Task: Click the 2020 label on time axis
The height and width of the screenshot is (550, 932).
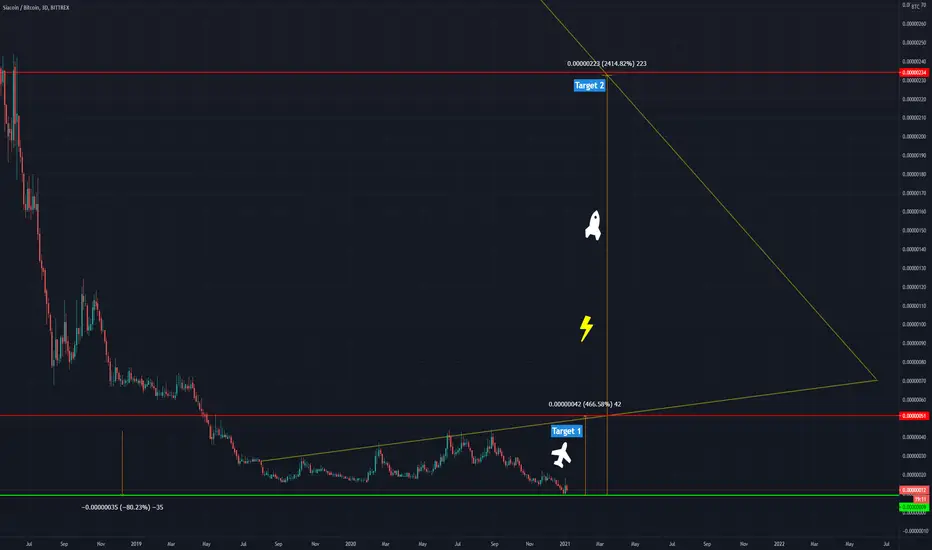Action: point(351,543)
